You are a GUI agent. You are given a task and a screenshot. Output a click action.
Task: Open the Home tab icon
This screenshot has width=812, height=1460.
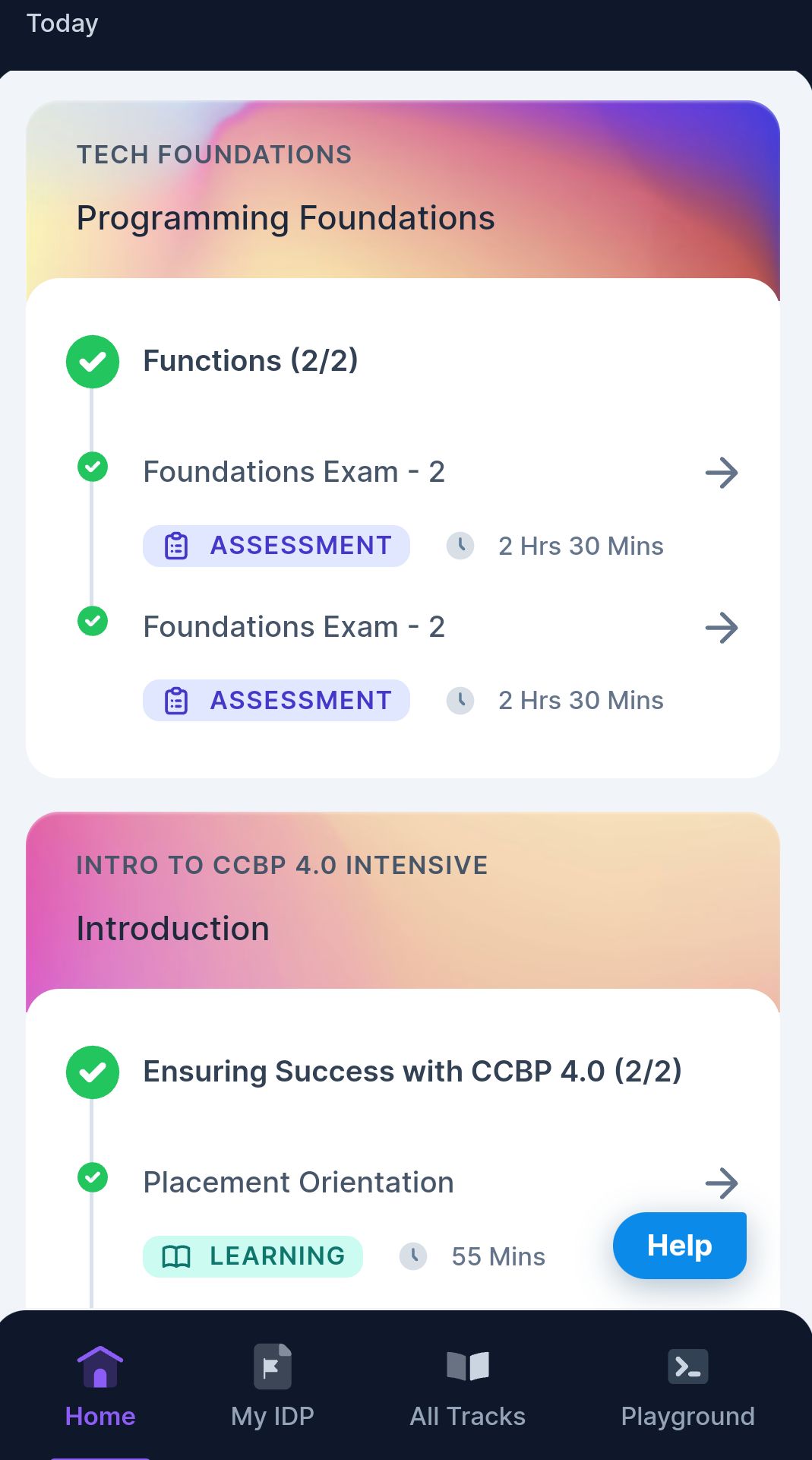(x=100, y=1367)
